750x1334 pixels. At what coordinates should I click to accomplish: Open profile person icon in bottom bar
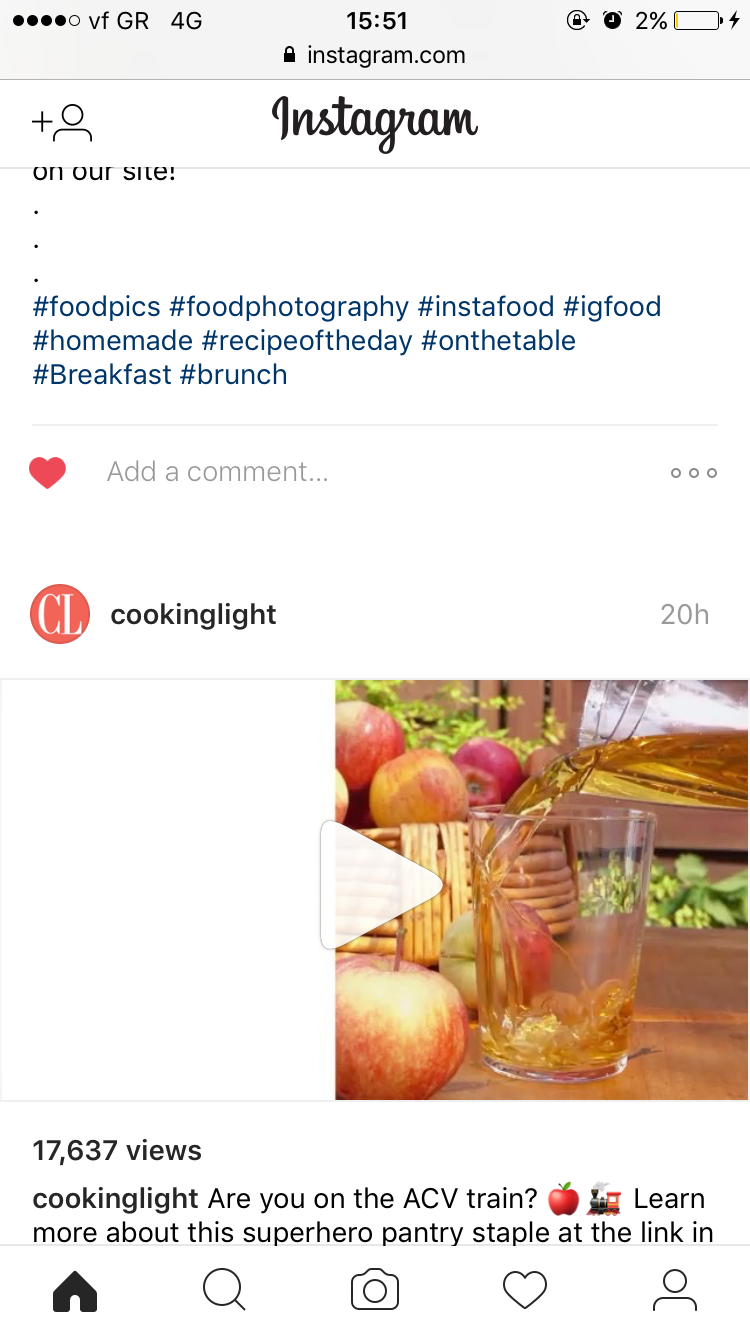coord(675,1290)
